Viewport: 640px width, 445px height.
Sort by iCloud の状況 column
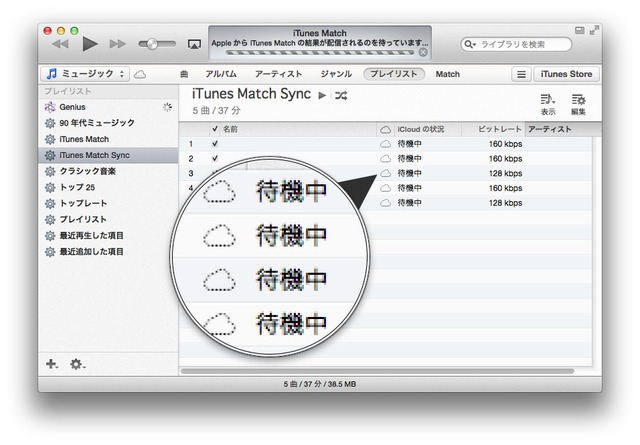428,129
